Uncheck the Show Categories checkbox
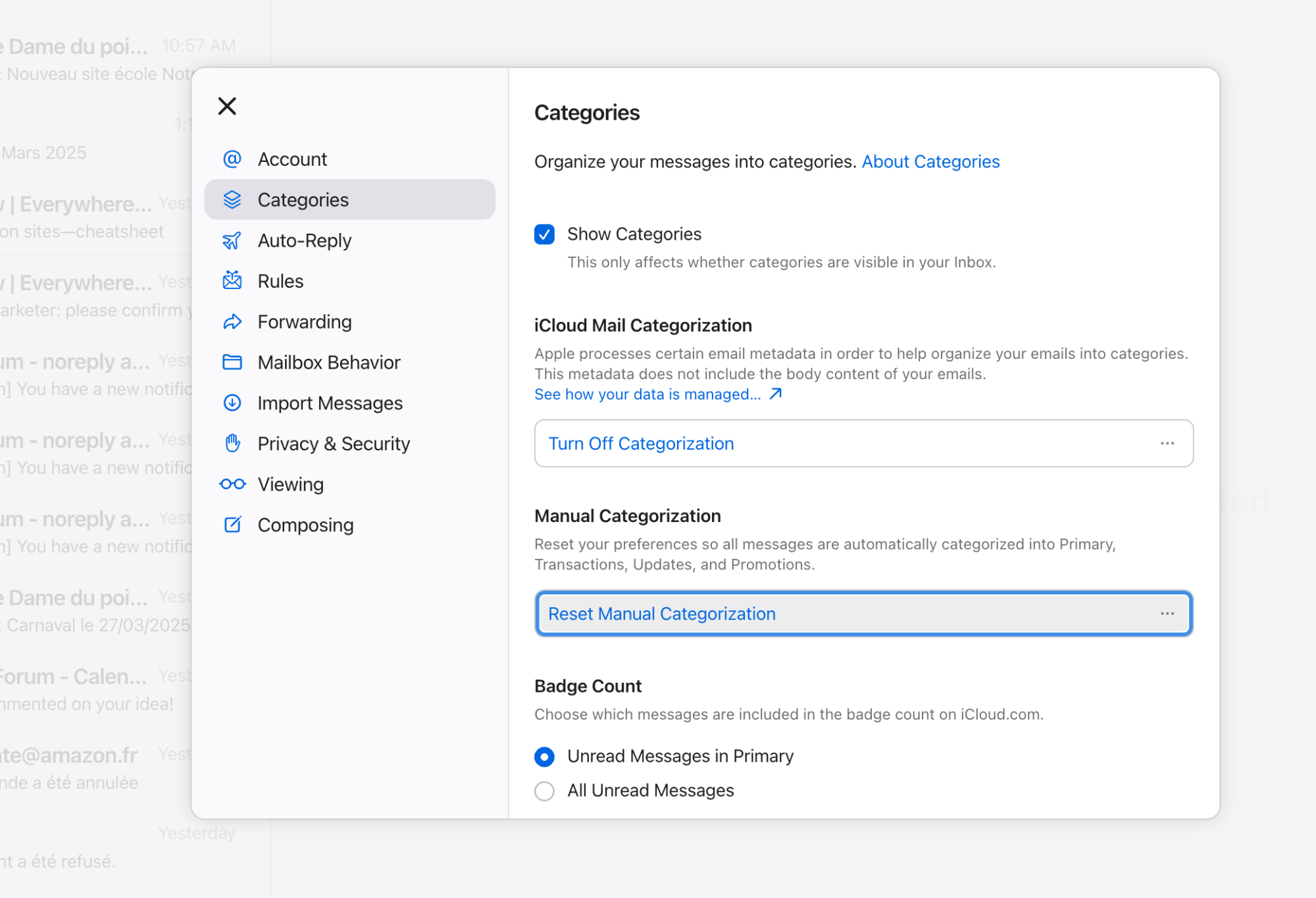The width and height of the screenshot is (1316, 898). click(544, 234)
